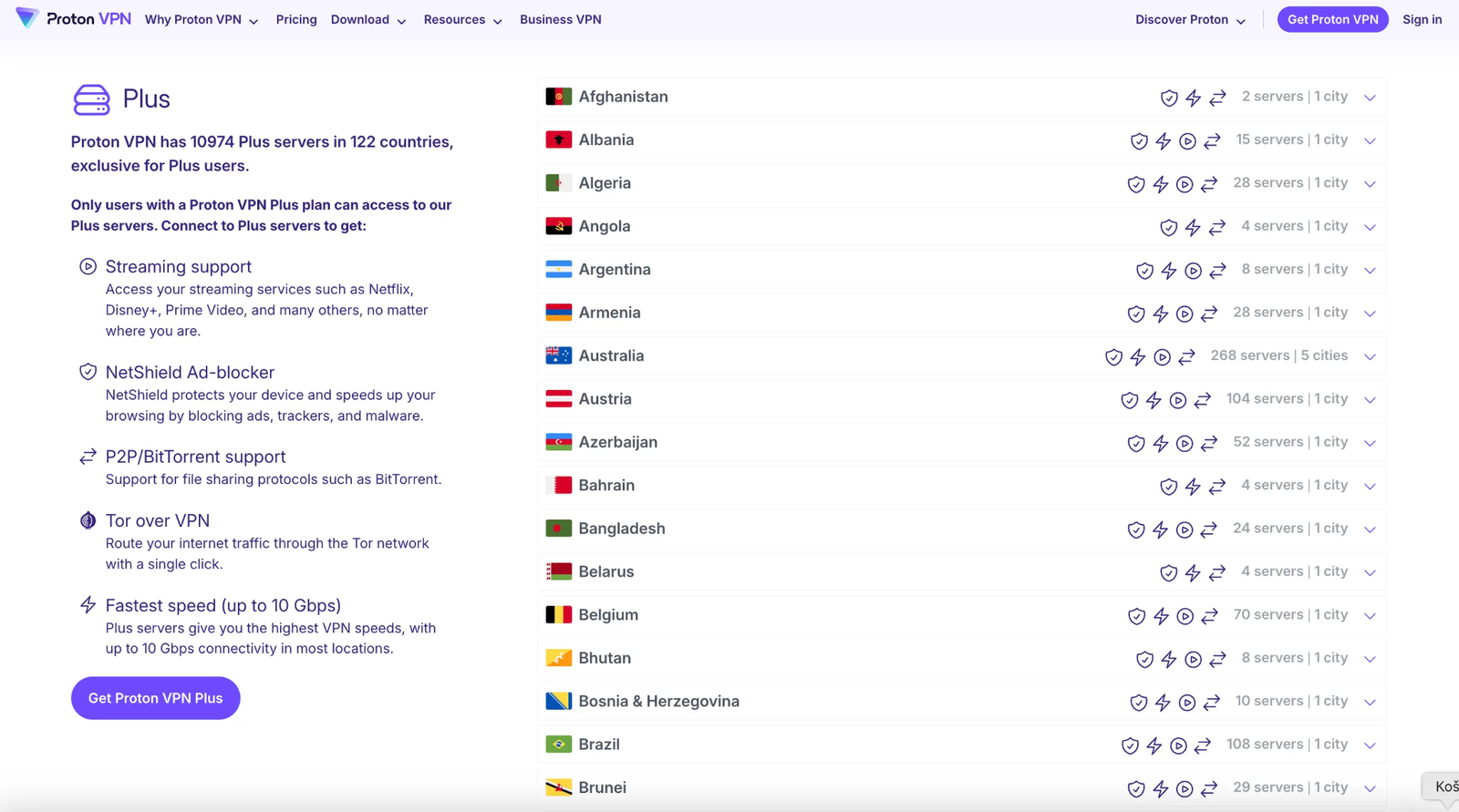This screenshot has height=812, width=1459.
Task: Expand the Austria row chevron
Action: point(1370,400)
